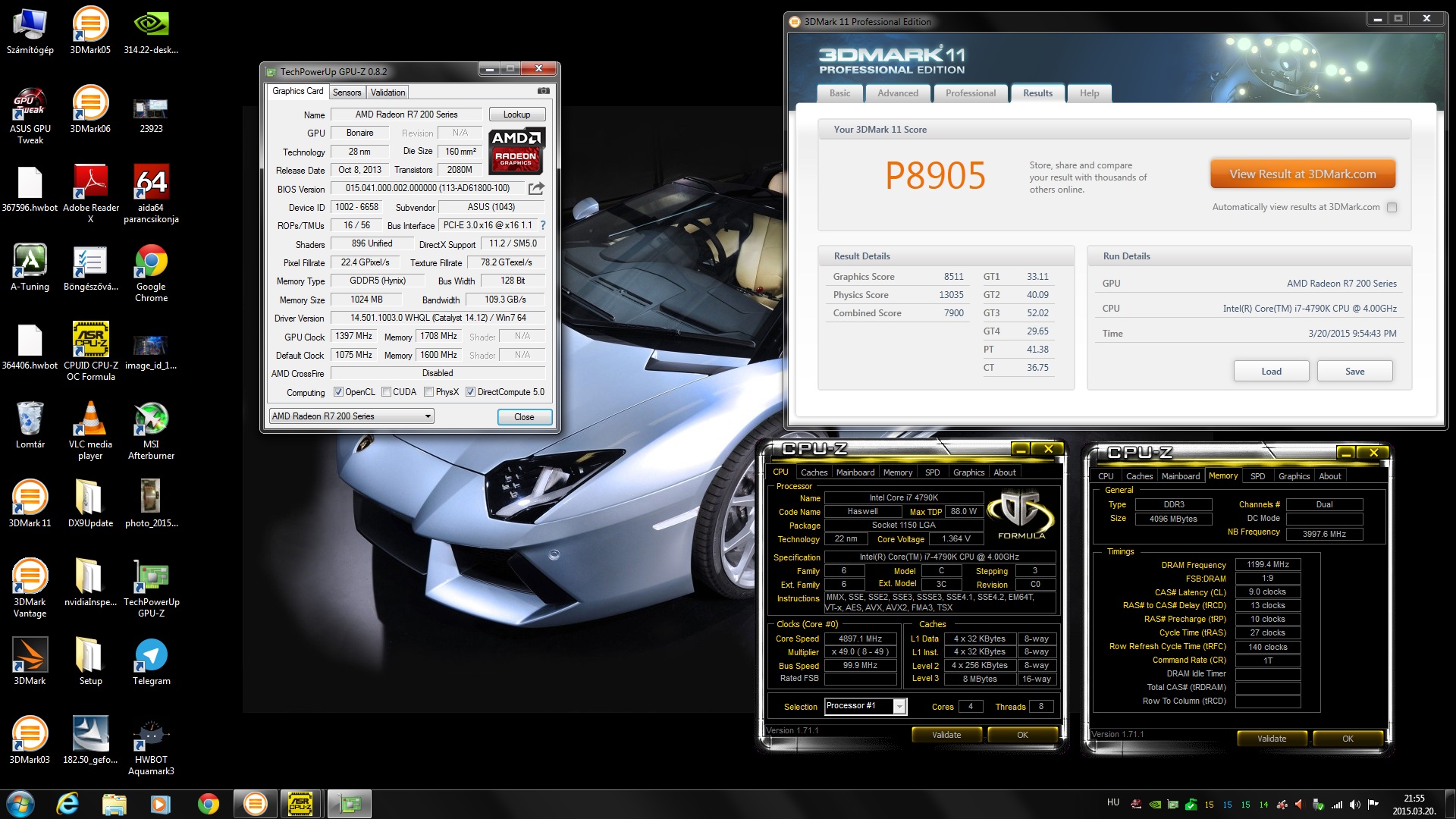Click View Result at 3DMark.com
The width and height of the screenshot is (1456, 819).
pyautogui.click(x=1302, y=174)
